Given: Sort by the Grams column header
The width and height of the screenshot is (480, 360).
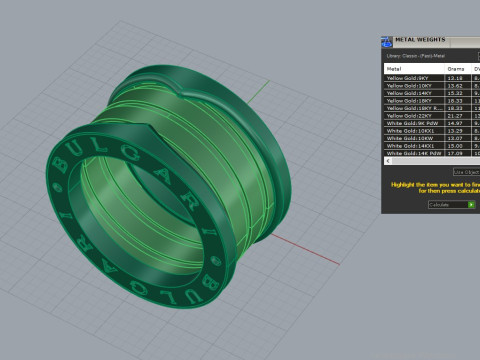Looking at the screenshot, I should point(457,69).
